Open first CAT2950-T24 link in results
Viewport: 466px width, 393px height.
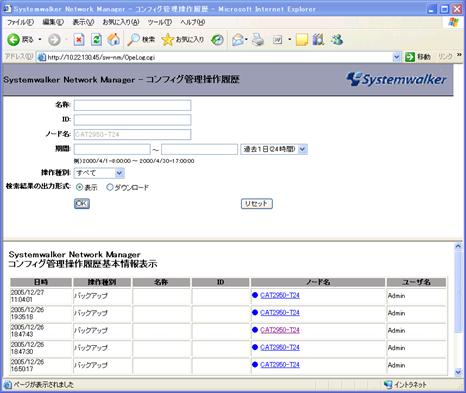[280, 295]
